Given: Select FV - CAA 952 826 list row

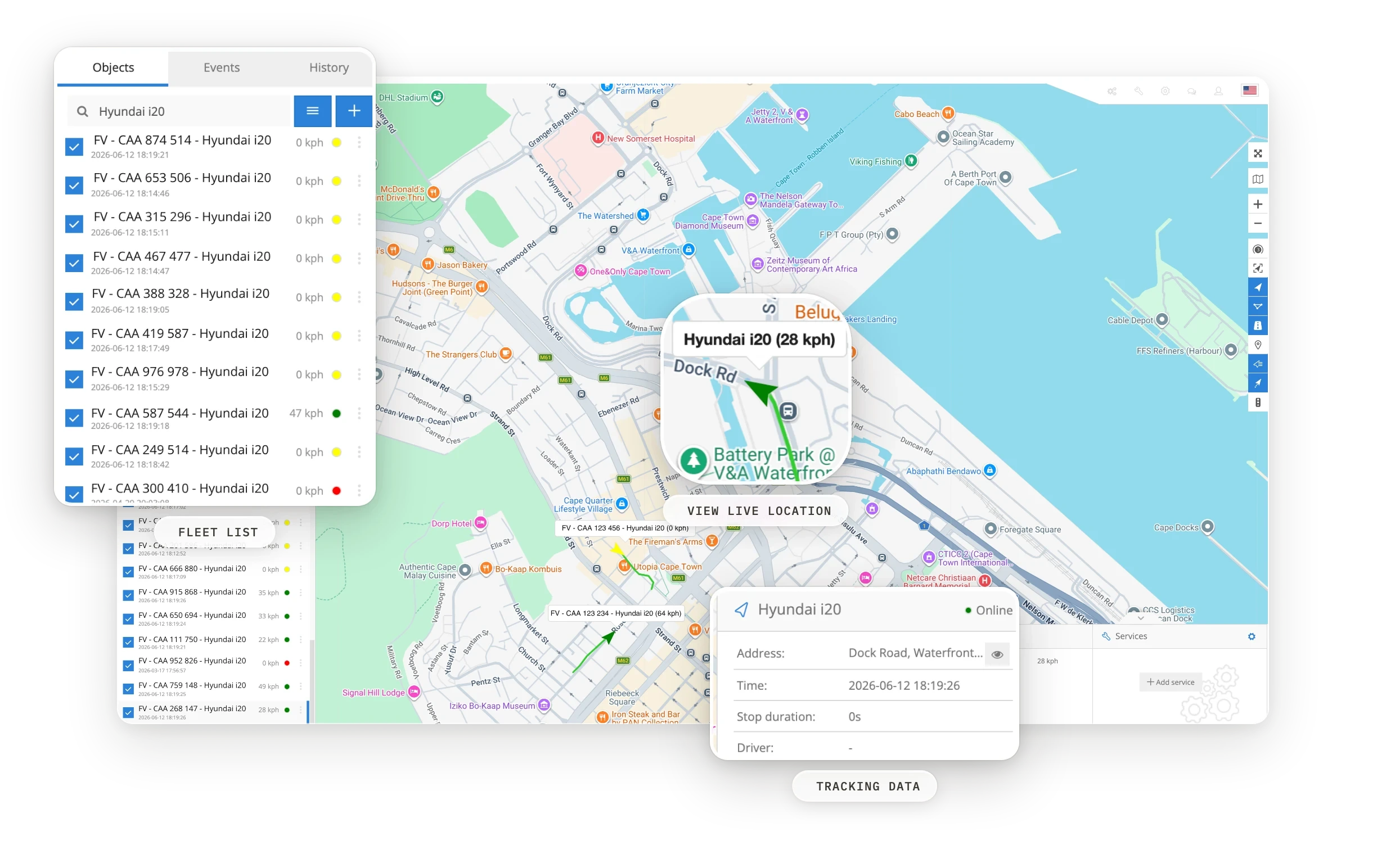Looking at the screenshot, I should tap(213, 665).
